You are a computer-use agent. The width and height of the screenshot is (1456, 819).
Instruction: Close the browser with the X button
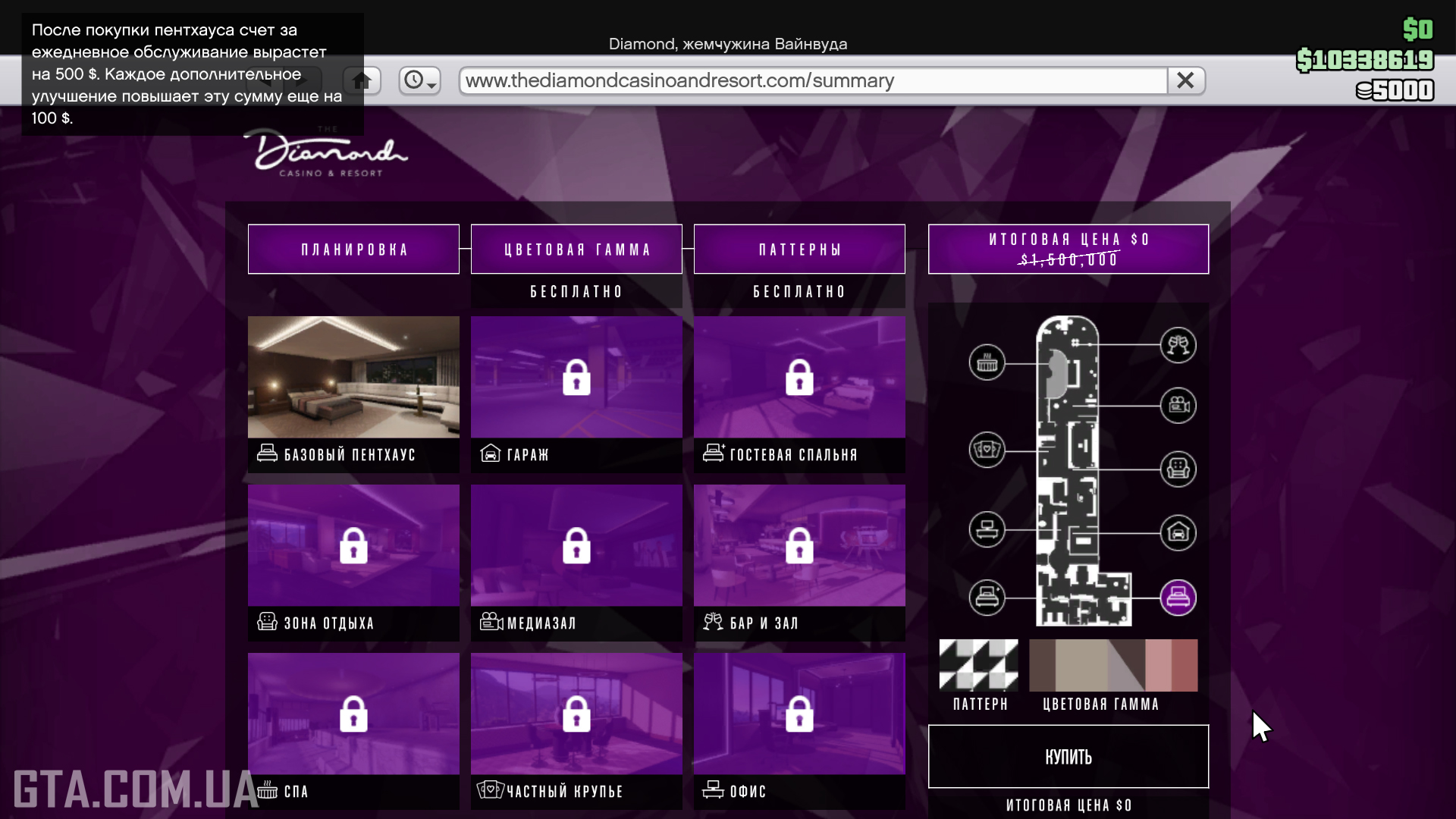pyautogui.click(x=1185, y=80)
